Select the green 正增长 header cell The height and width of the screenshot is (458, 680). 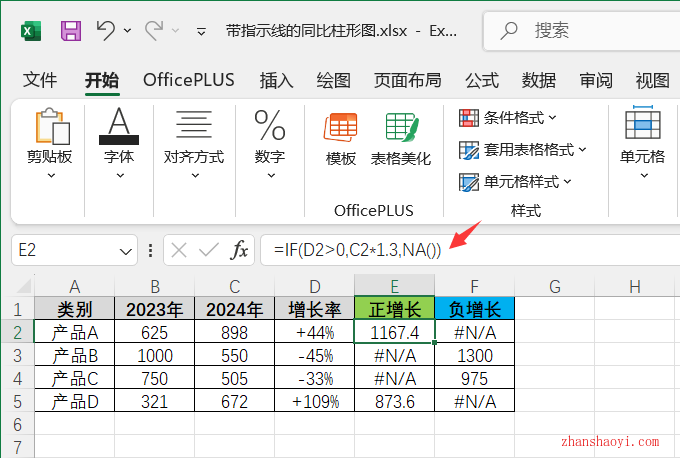point(394,308)
